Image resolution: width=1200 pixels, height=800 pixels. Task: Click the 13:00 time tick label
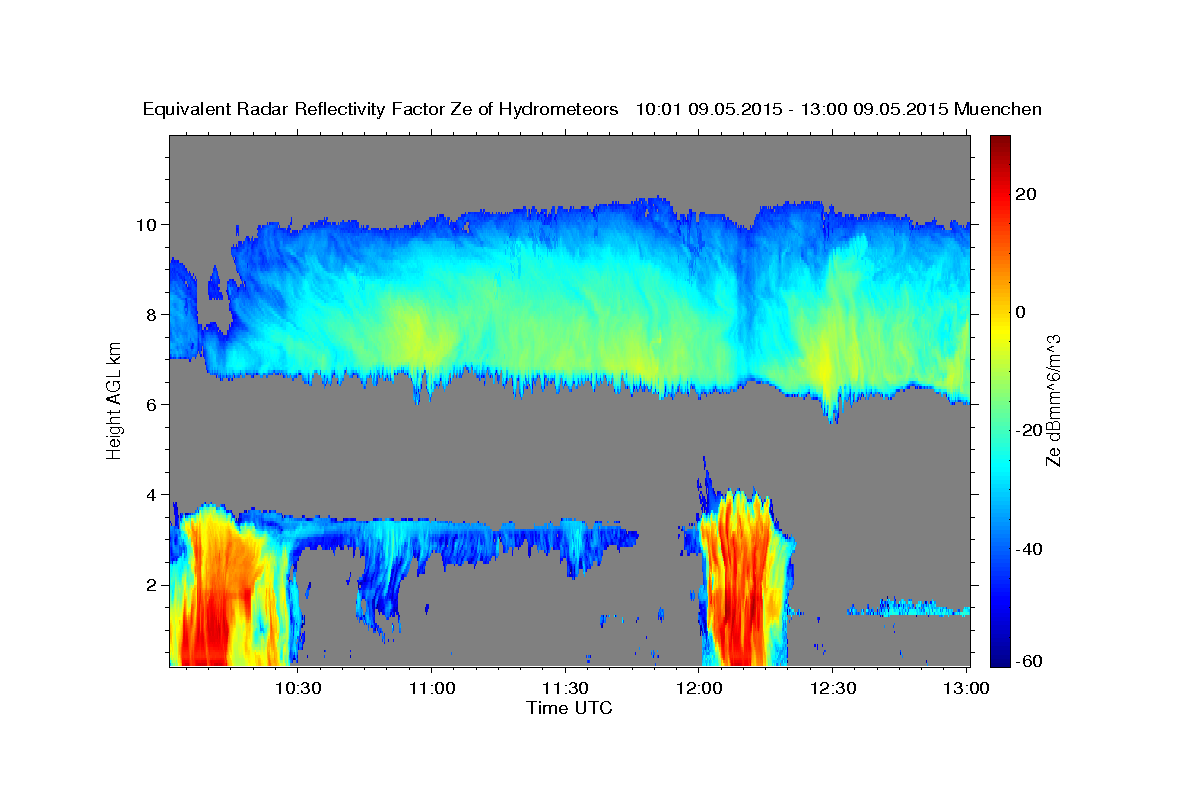coord(967,689)
